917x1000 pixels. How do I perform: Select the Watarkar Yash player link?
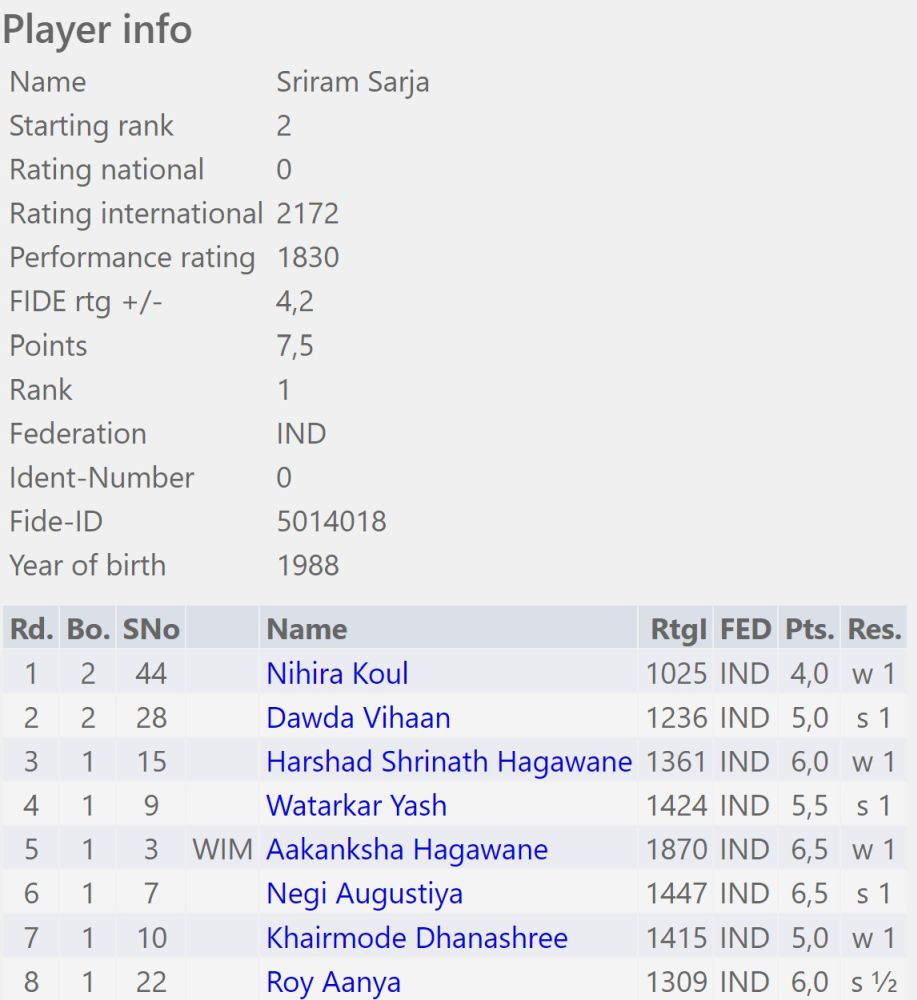(x=356, y=806)
